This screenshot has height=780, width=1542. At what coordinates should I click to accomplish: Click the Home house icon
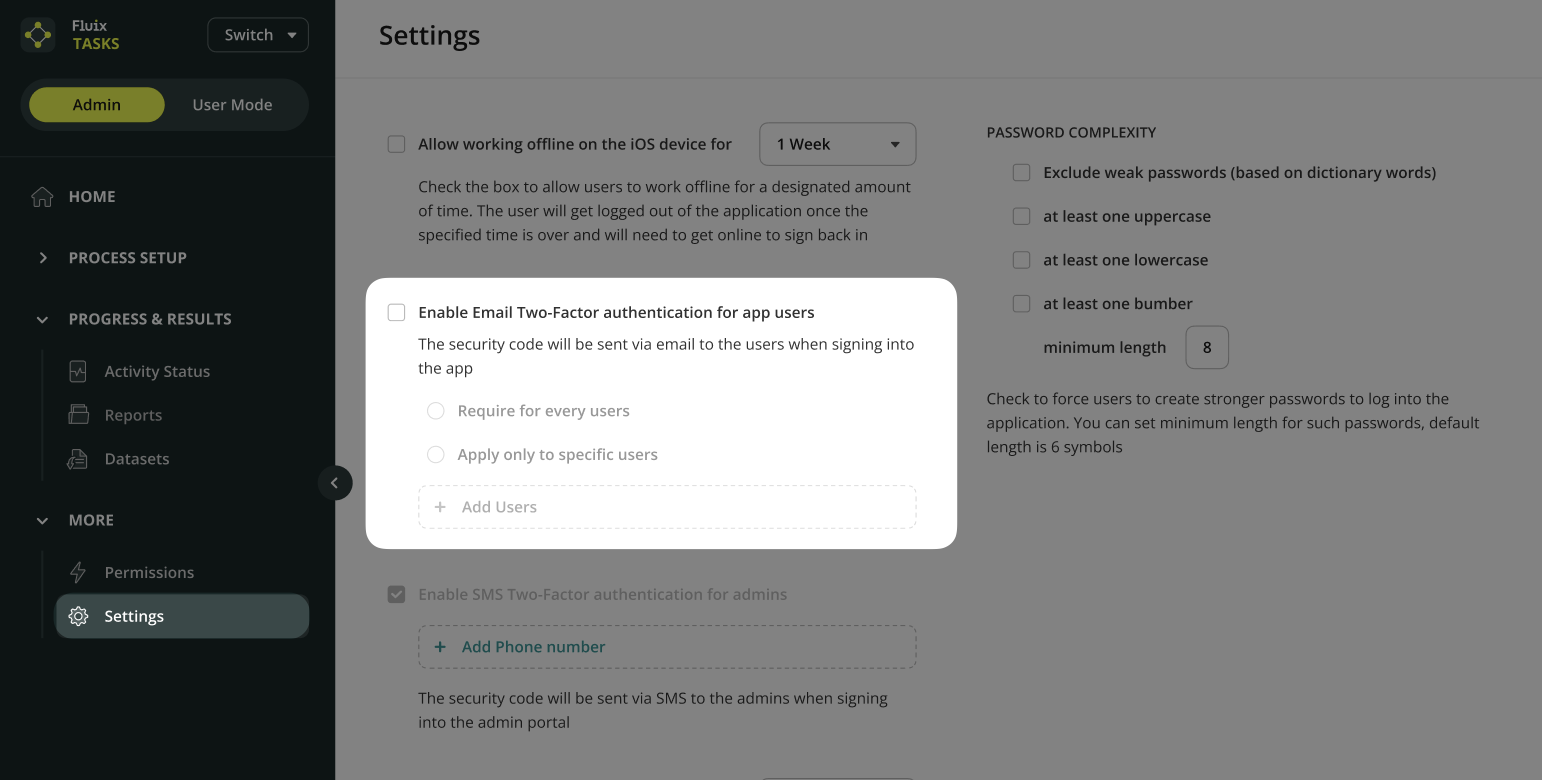tap(42, 197)
